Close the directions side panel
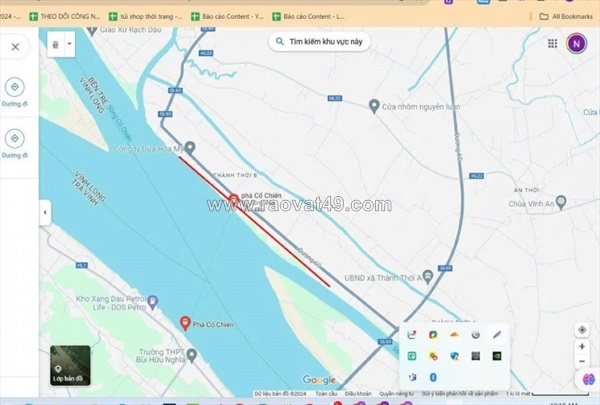Viewport: 600px width, 405px height. (x=15, y=47)
